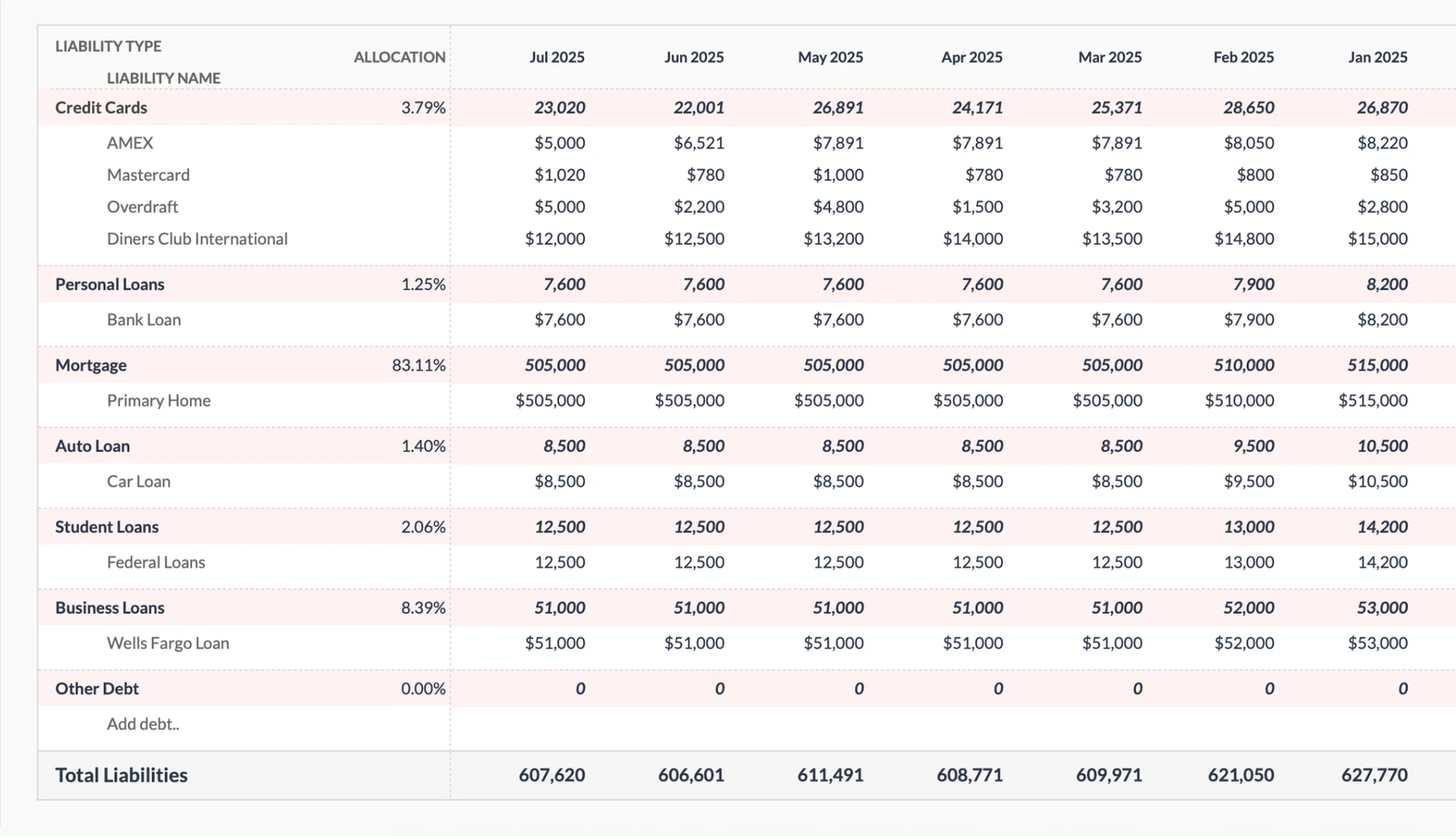Collapse the Personal Loans group

[109, 284]
